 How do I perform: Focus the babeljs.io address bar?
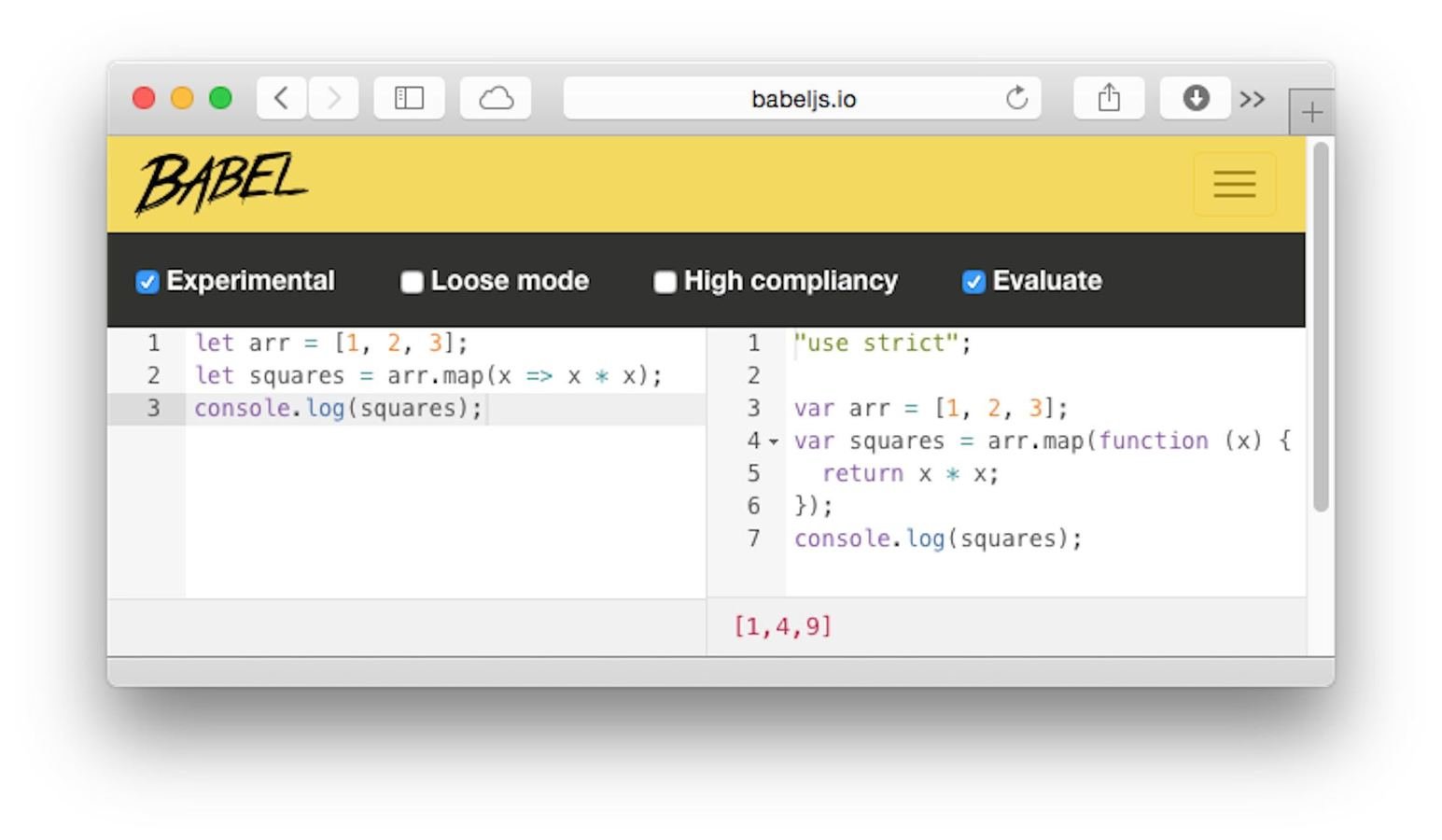pyautogui.click(x=803, y=98)
